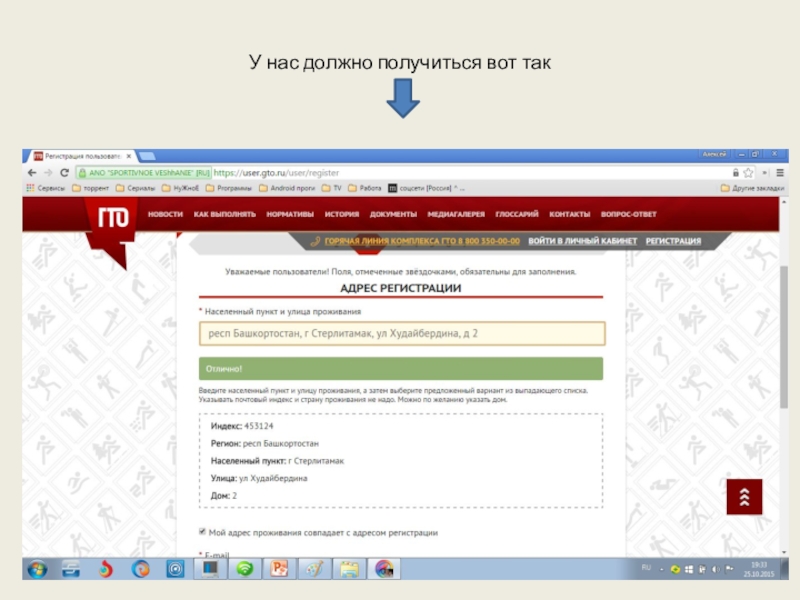Open the File Explorer folder taskbar icon

(x=349, y=569)
